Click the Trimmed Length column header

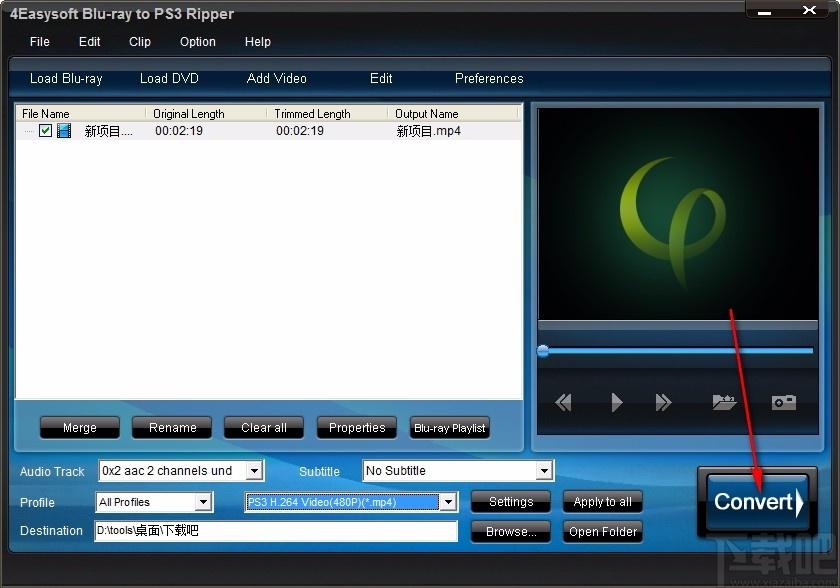pos(327,114)
